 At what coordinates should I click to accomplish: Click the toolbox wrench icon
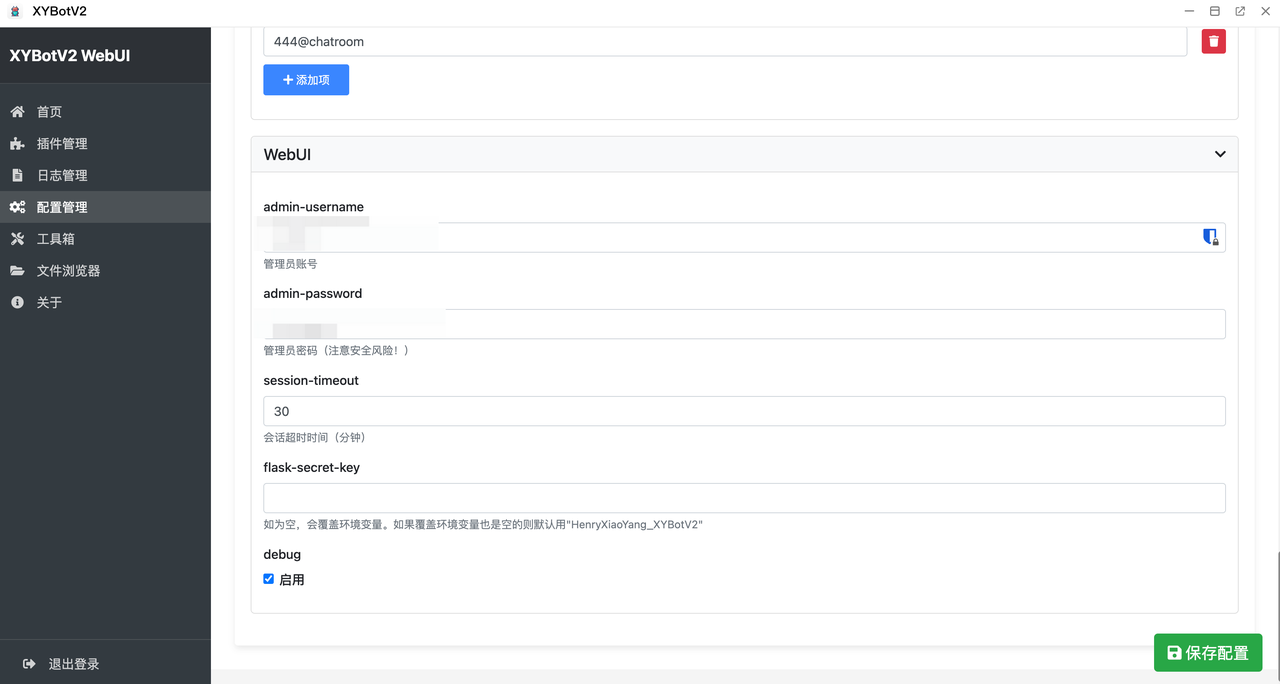(17, 239)
